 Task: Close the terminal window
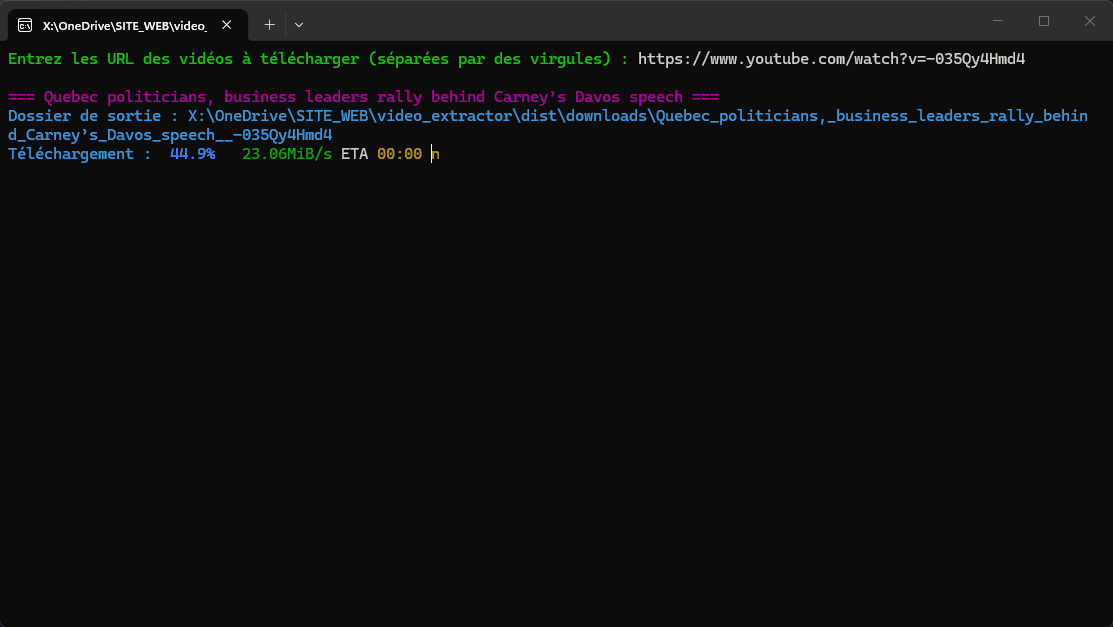click(1089, 21)
